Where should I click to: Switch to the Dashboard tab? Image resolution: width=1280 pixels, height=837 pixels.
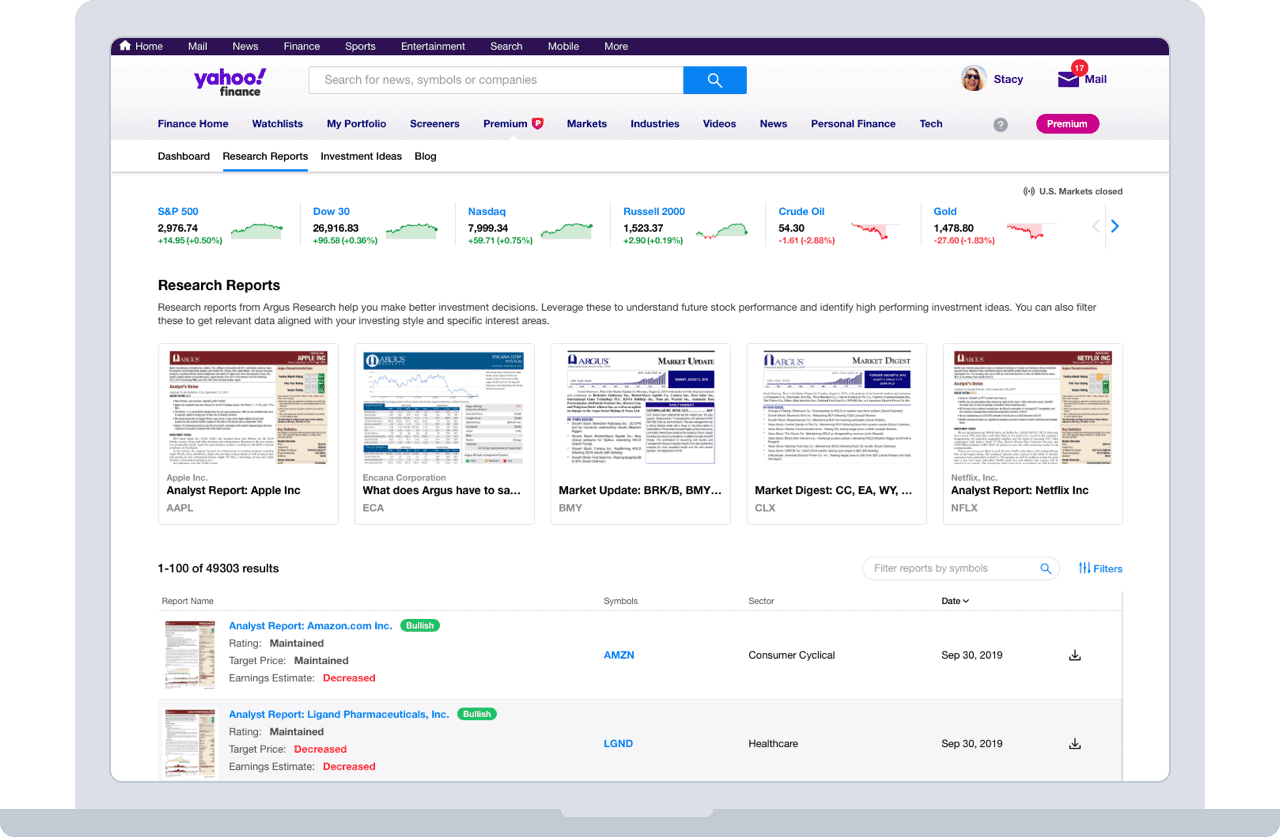(184, 156)
